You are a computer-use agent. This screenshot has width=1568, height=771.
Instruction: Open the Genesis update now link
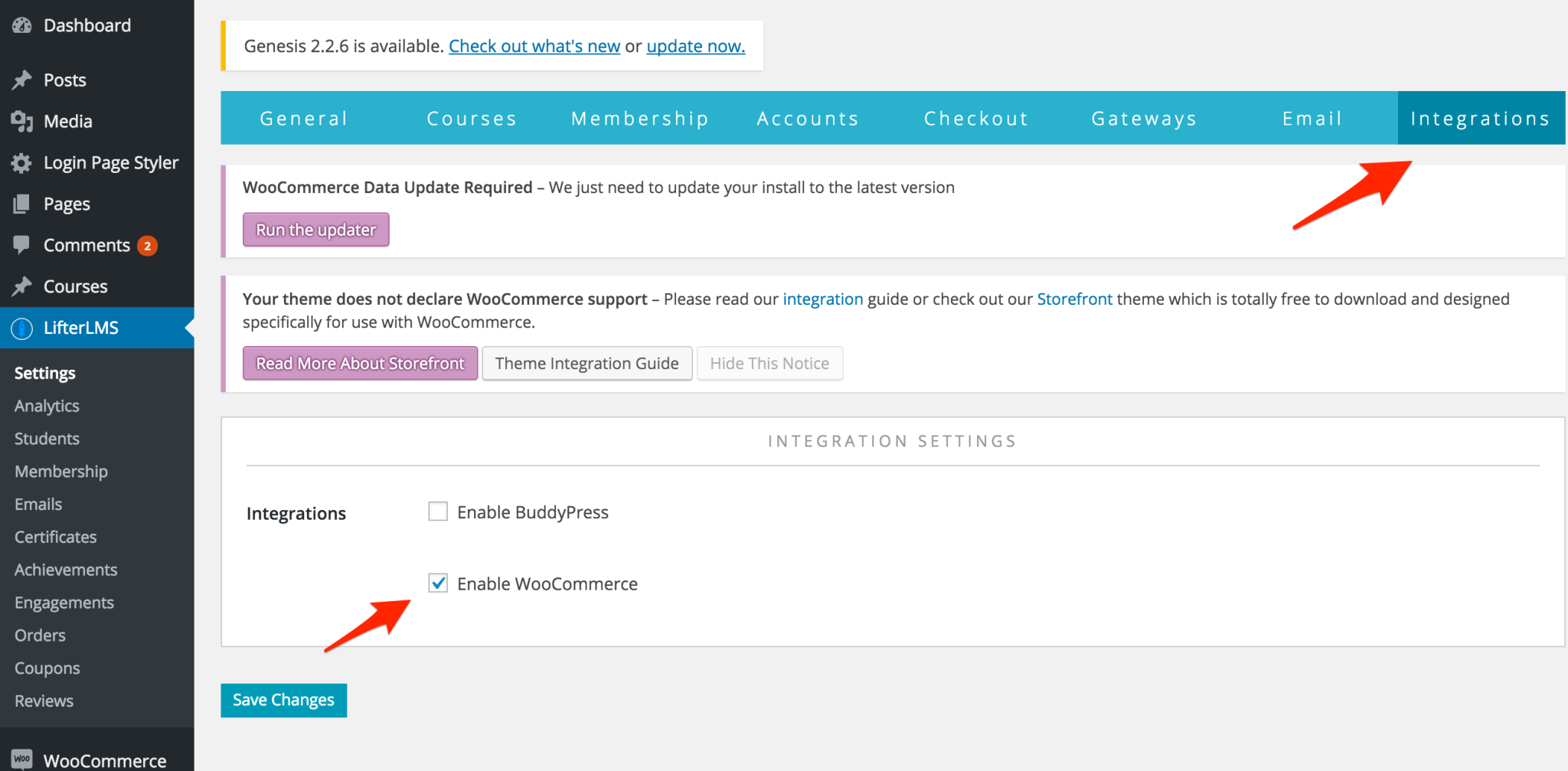695,46
